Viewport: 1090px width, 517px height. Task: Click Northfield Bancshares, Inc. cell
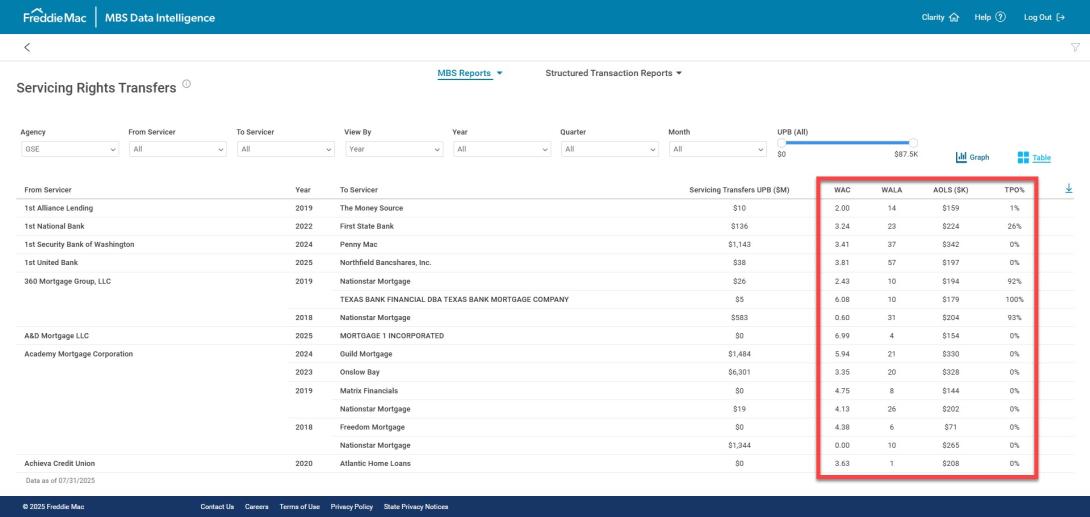pyautogui.click(x=384, y=263)
